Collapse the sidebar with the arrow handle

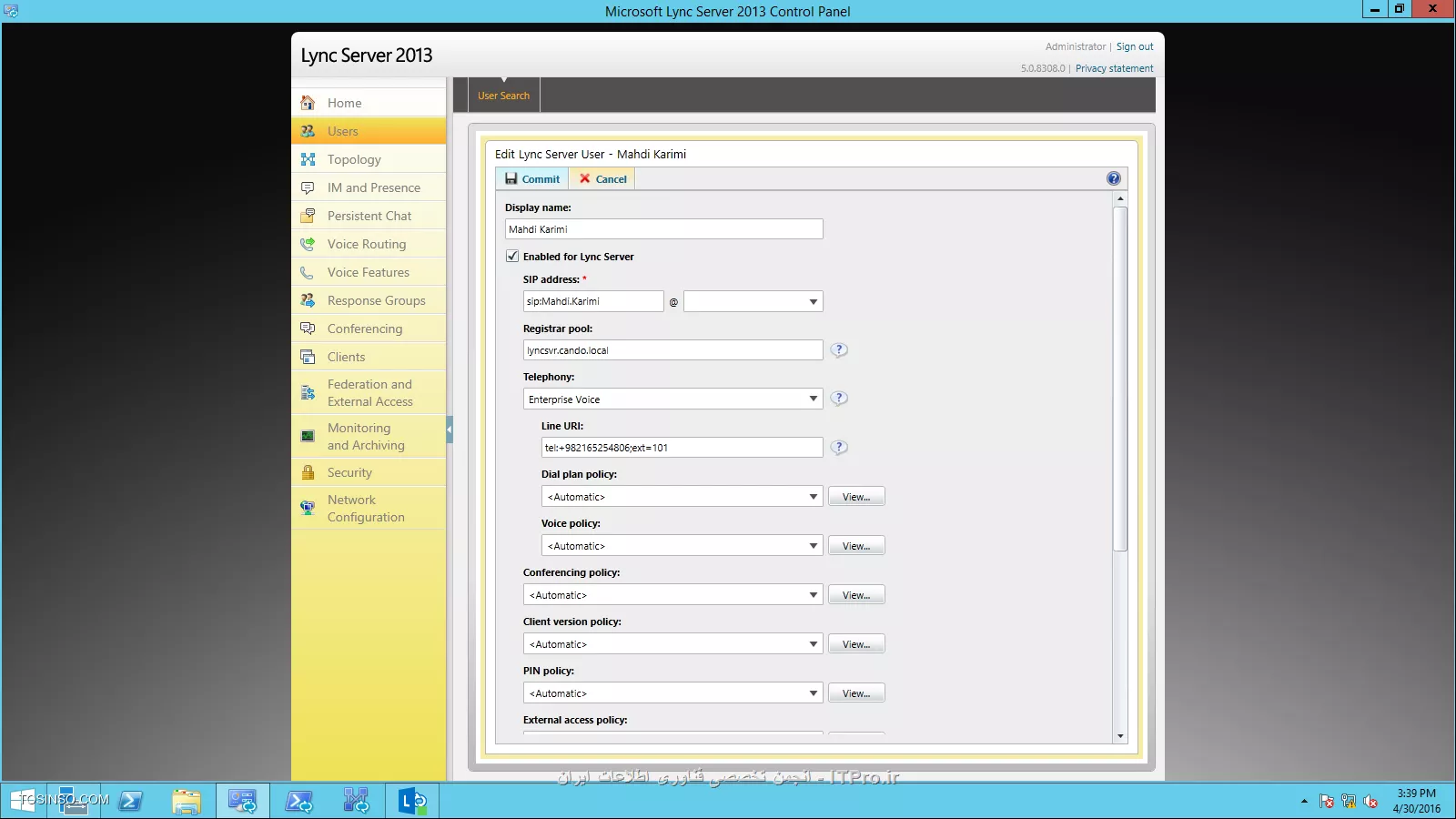[x=450, y=430]
